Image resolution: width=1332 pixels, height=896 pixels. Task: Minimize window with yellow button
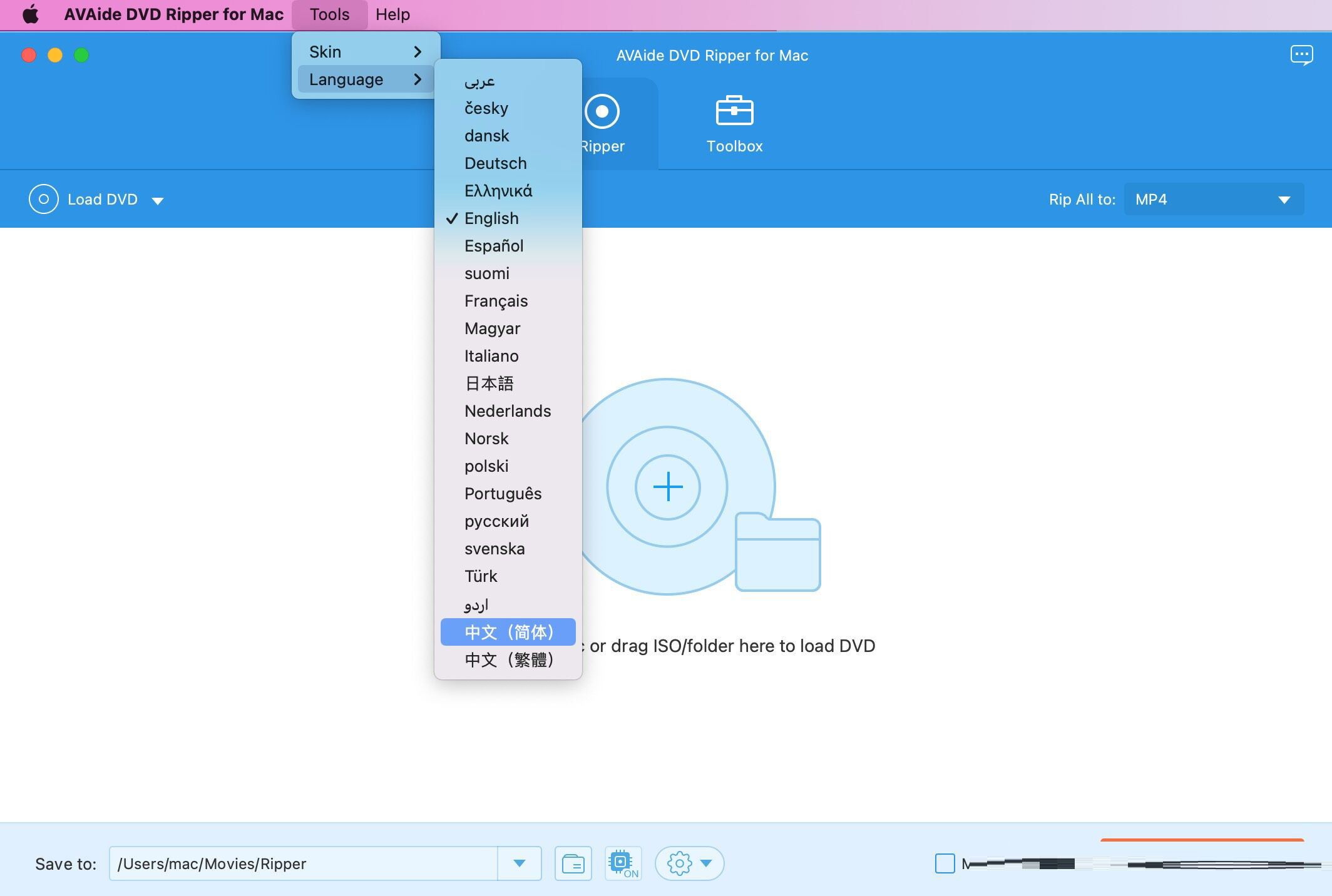click(55, 55)
